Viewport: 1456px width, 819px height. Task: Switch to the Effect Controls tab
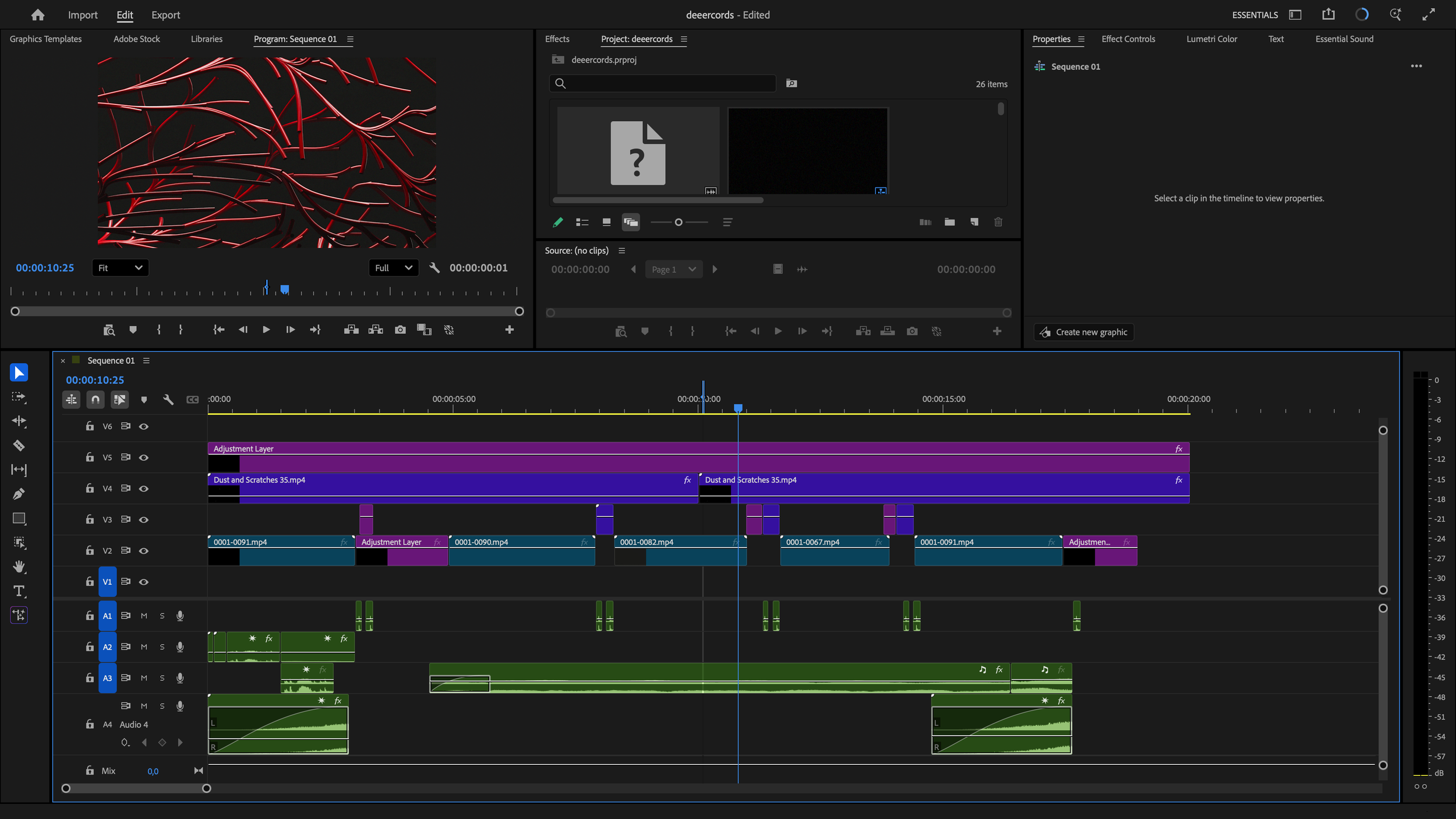[1128, 39]
